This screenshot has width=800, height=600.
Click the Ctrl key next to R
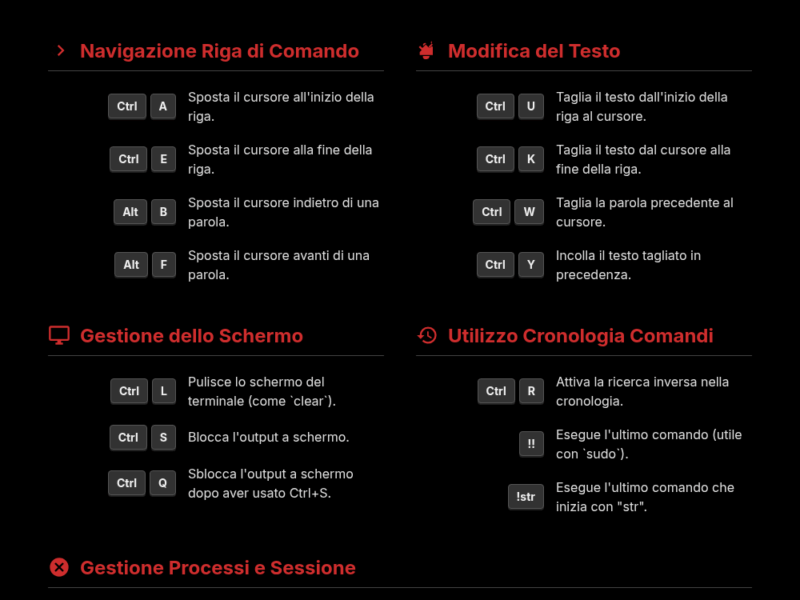coord(495,391)
